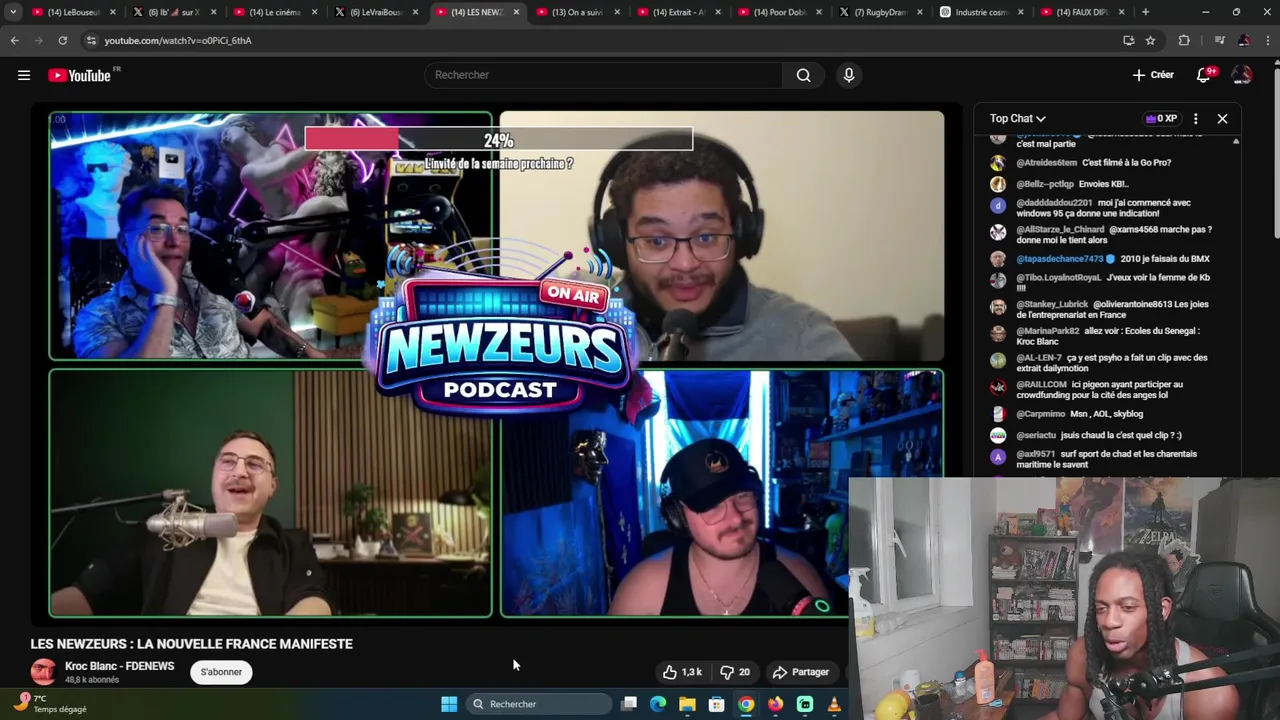Screen dimensions: 1280x720
Task: Open File Explorer from the taskbar
Action: (687, 704)
